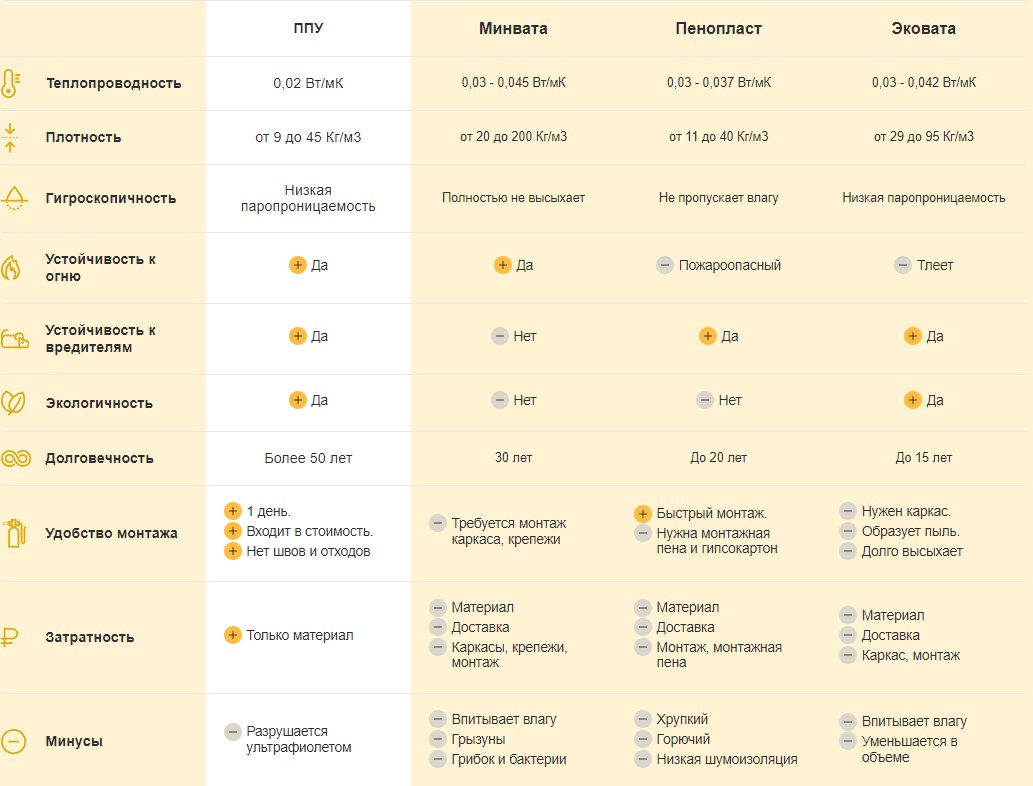The image size is (1033, 786).
Task: Click the hygroscopicity icon beside Гигроскопичность
Action: (x=13, y=198)
